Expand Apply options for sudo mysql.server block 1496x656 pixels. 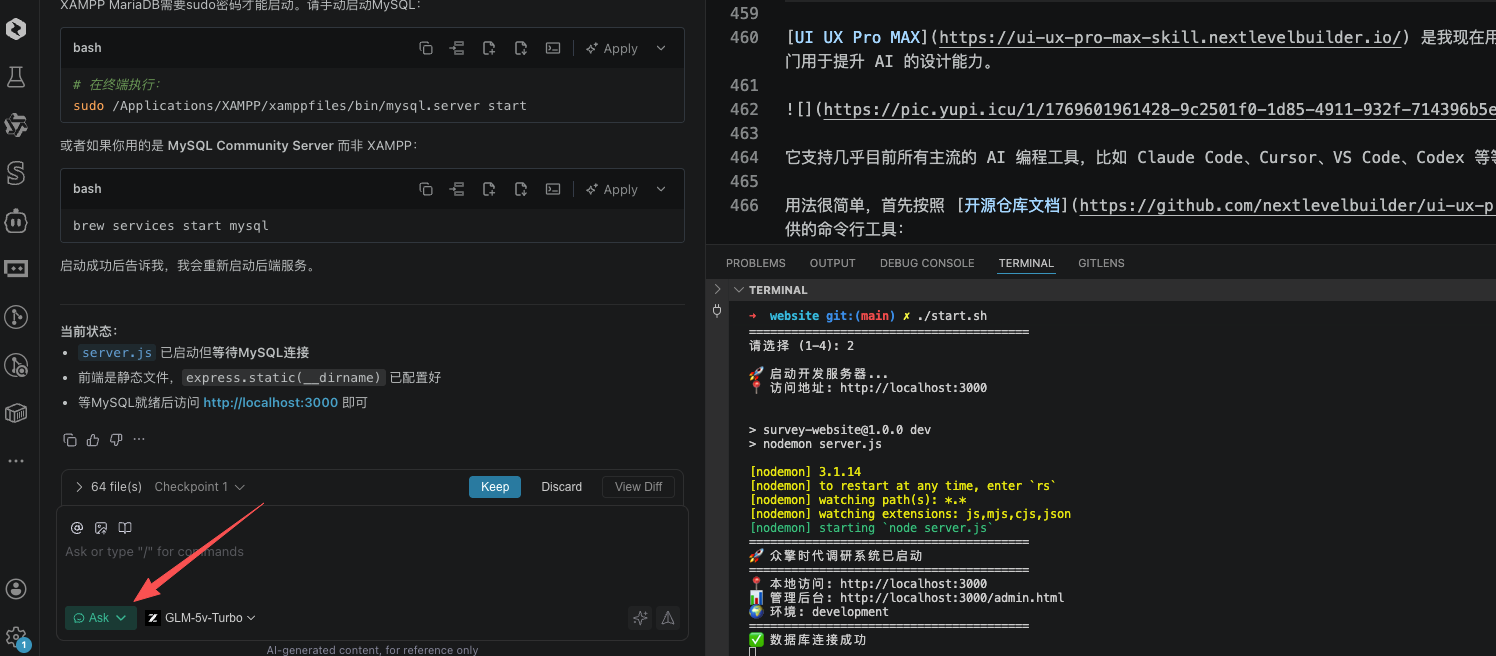(x=661, y=48)
